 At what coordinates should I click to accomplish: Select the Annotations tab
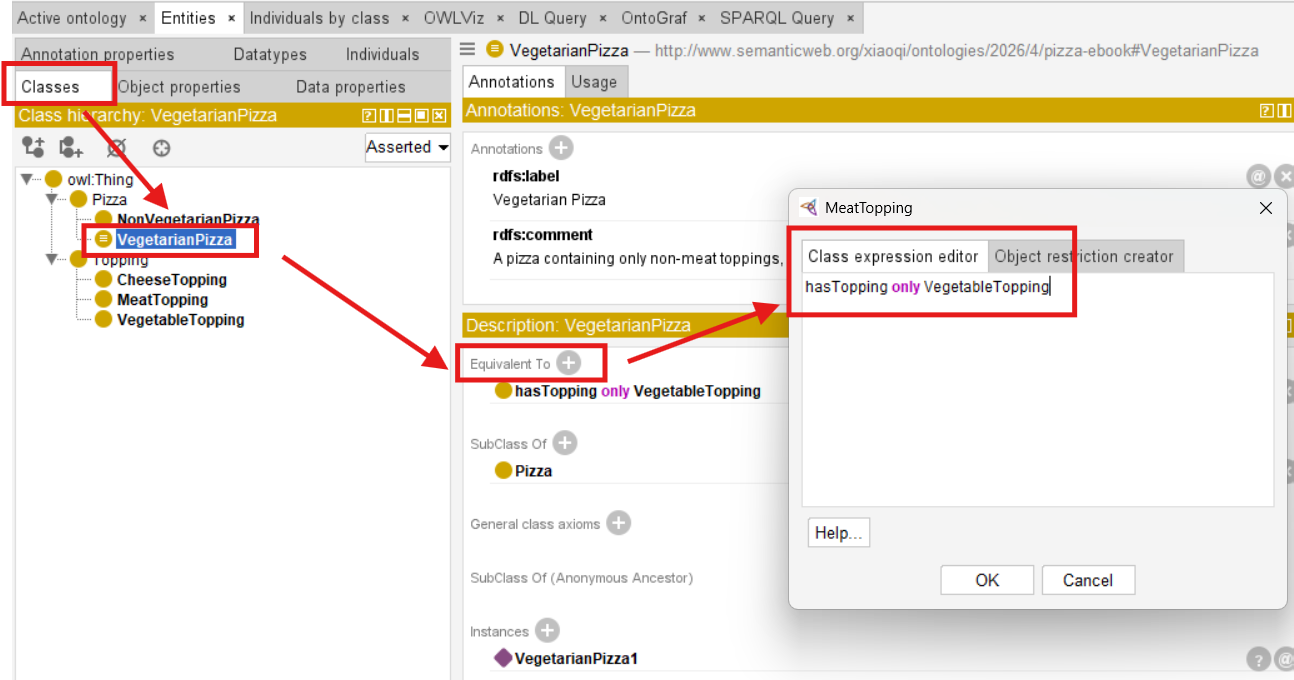(x=511, y=82)
